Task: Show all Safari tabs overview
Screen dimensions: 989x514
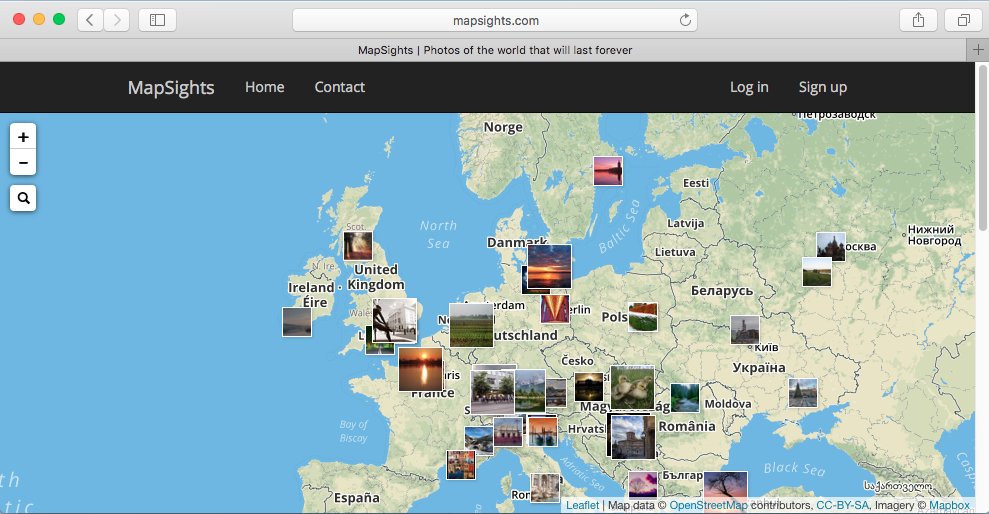Action: [963, 20]
